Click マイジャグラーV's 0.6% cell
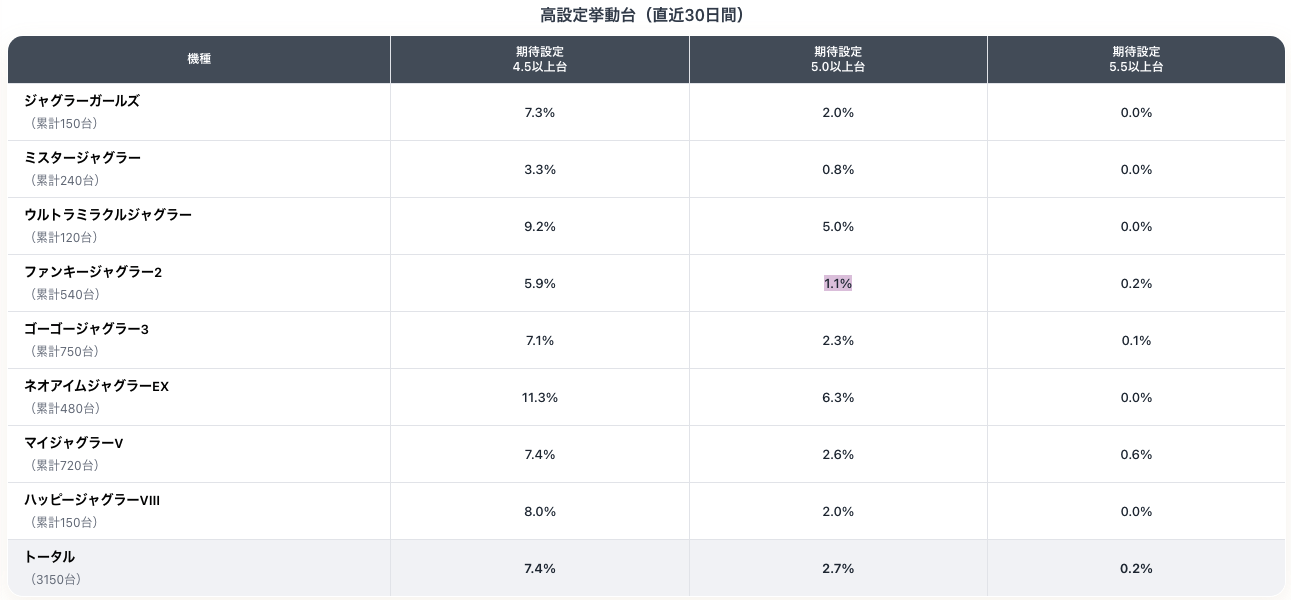 tap(1136, 455)
